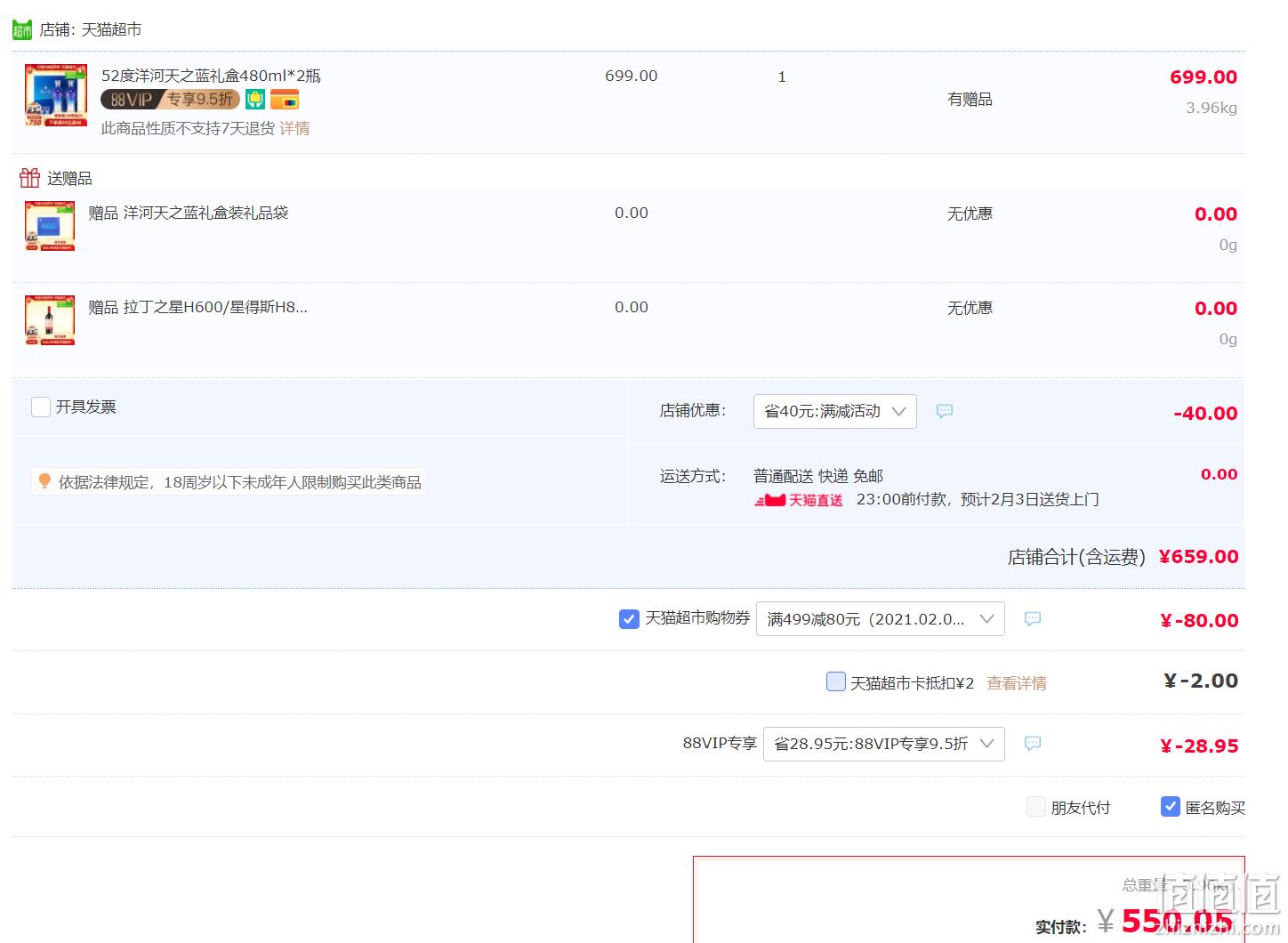Open the 详情 link about 7天退货
The height and width of the screenshot is (943, 1288).
click(294, 128)
